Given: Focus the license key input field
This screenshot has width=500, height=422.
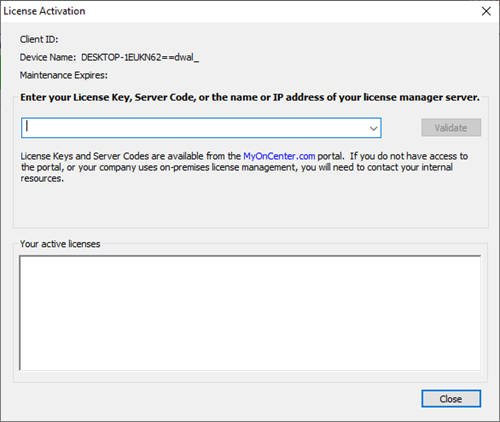Looking at the screenshot, I should [195, 128].
